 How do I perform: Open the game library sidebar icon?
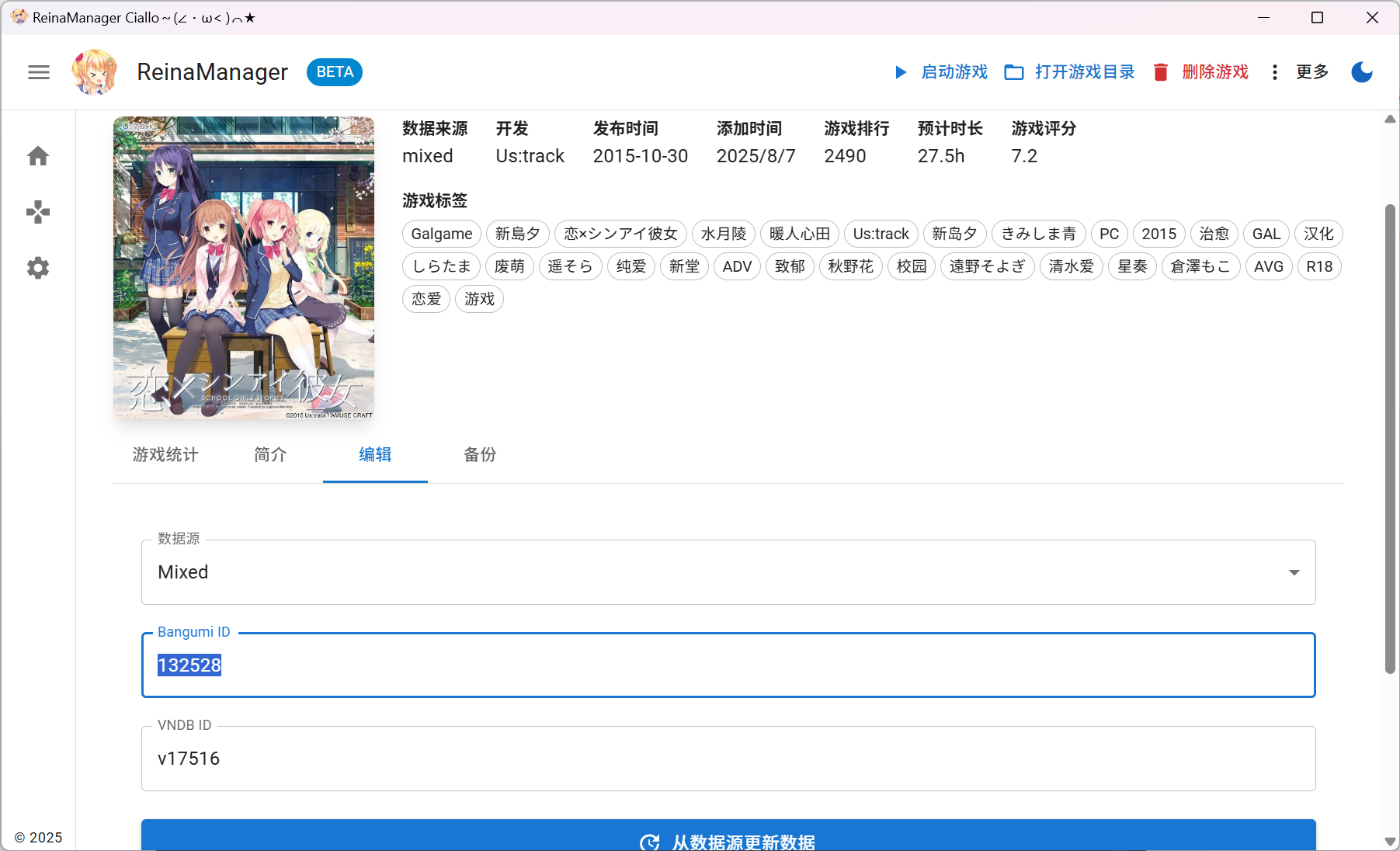coord(38,212)
